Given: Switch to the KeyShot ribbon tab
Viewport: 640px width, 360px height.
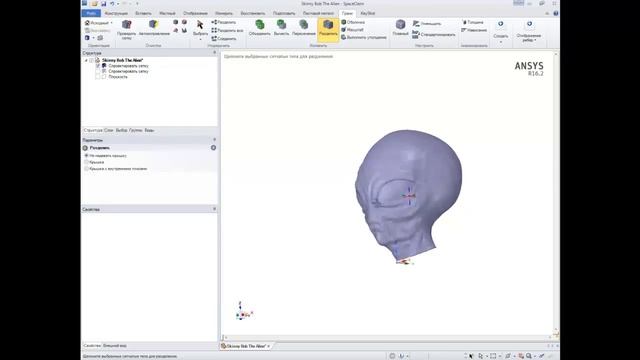Looking at the screenshot, I should [367, 13].
